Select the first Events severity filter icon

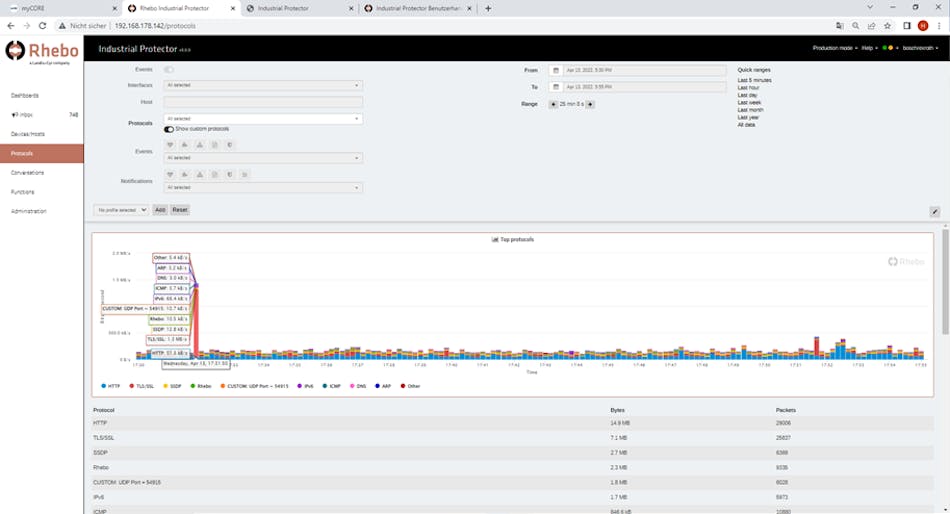[x=170, y=145]
